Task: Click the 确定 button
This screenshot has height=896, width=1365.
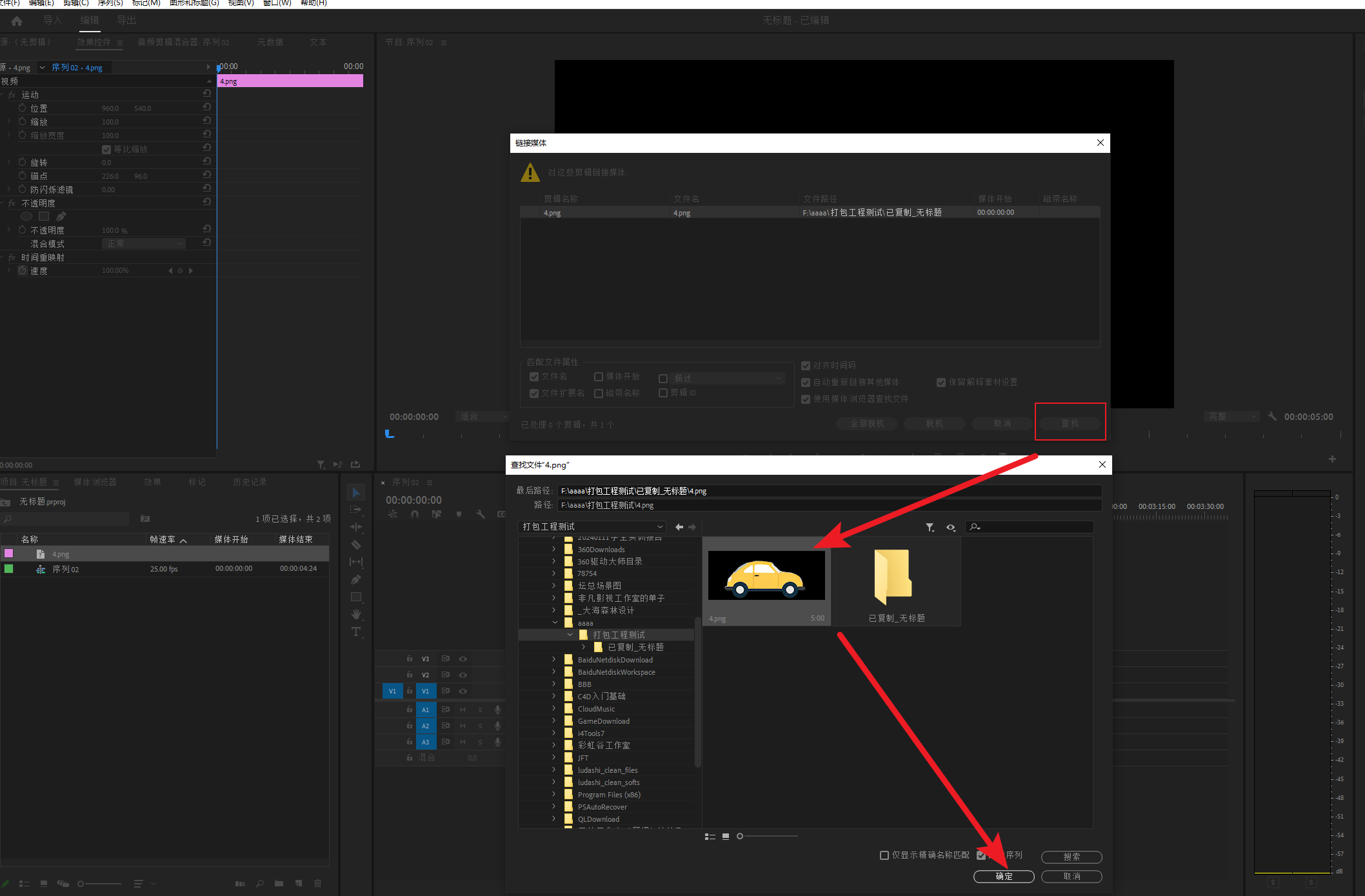Action: point(1004,876)
